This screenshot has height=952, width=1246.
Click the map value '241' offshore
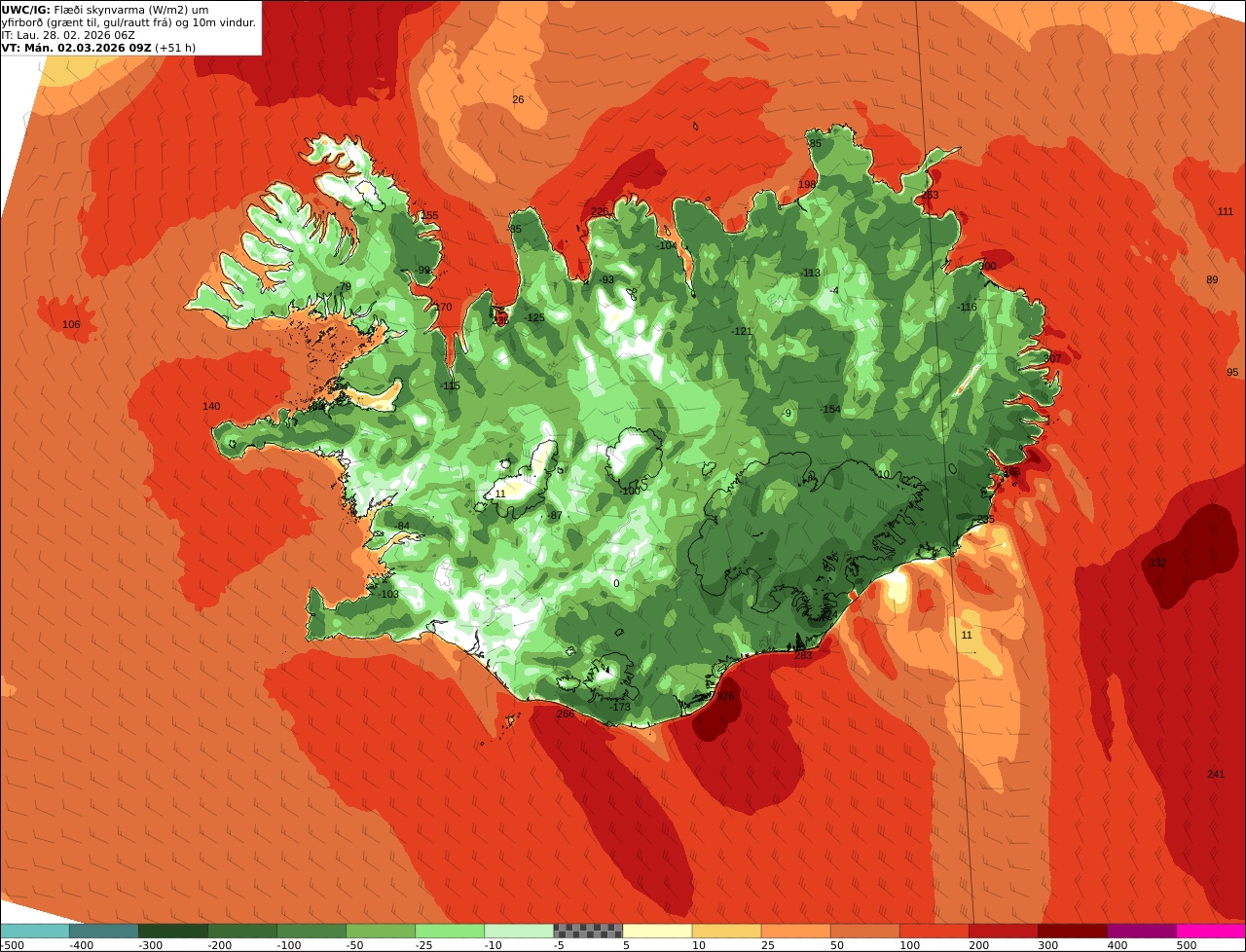(x=1216, y=775)
